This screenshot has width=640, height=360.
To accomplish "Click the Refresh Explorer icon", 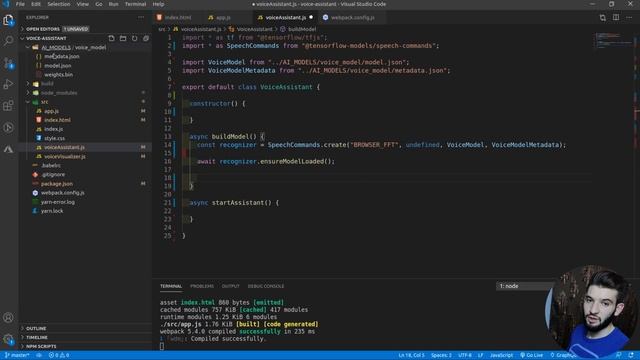I will 134,38.
